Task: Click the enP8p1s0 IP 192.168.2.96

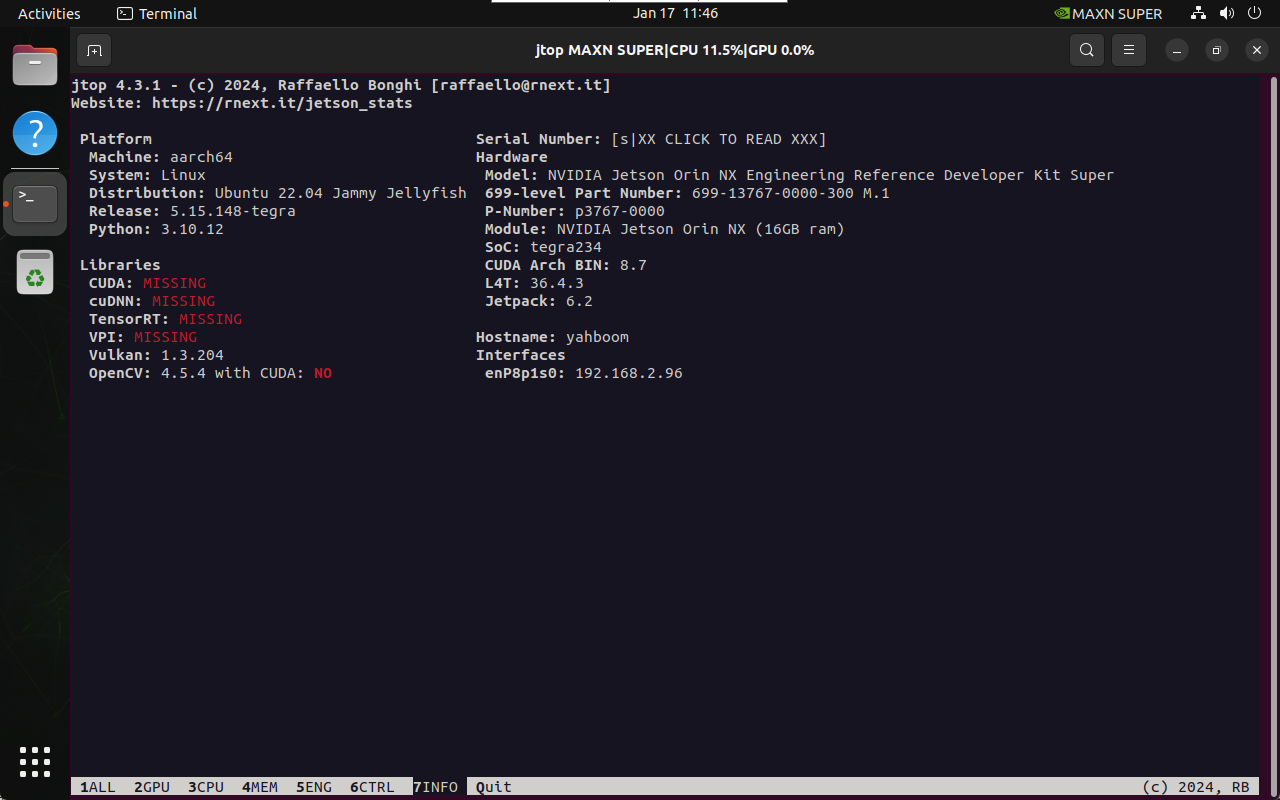Action: click(629, 373)
